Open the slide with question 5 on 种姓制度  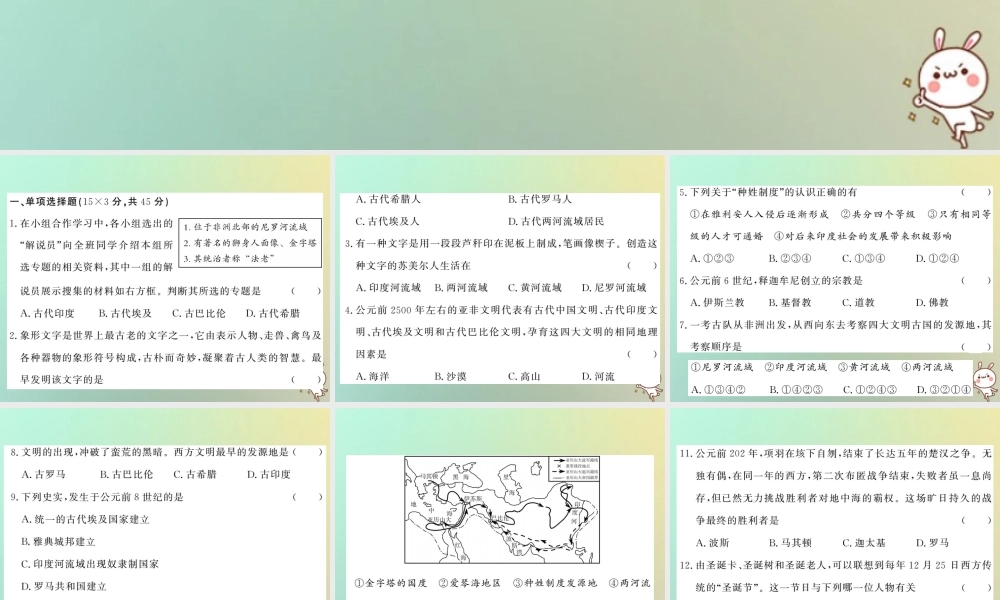coord(834,279)
